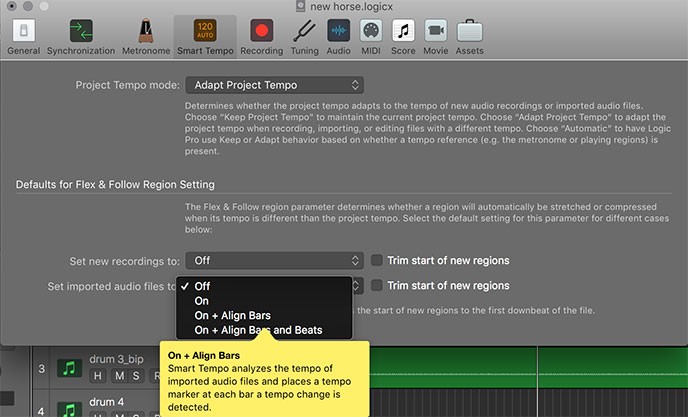688x417 pixels.
Task: Solo the drum 3_bip track
Action: click(136, 376)
